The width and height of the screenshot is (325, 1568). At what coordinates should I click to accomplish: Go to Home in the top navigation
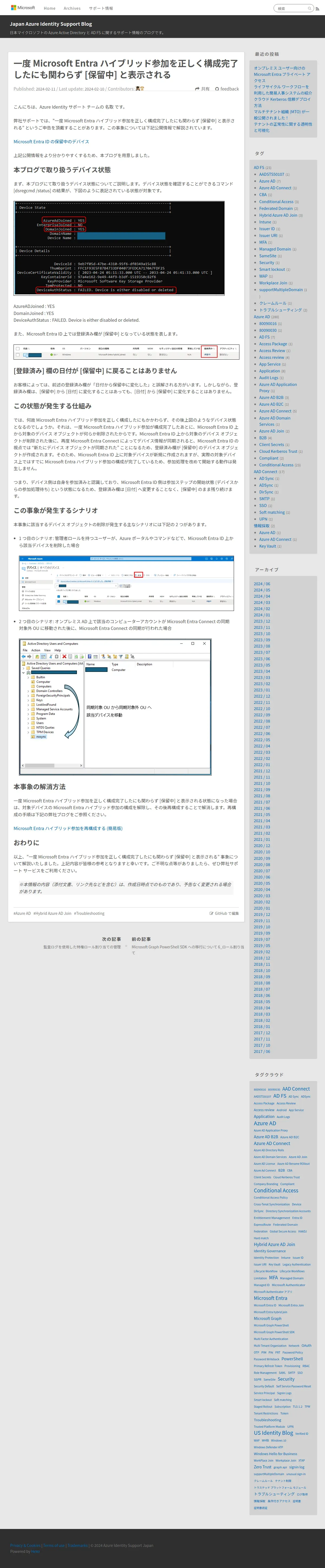(50, 8)
